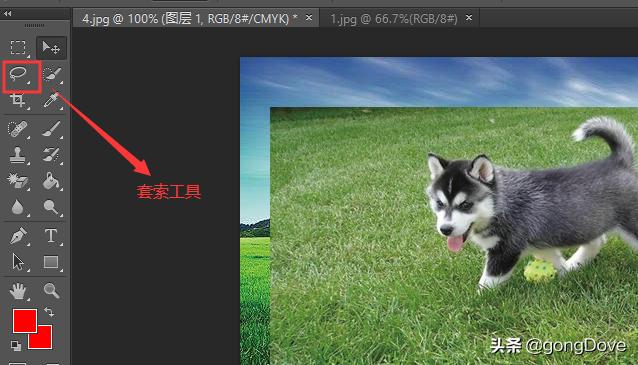Select the Pen tool
The image size is (638, 365).
click(18, 236)
